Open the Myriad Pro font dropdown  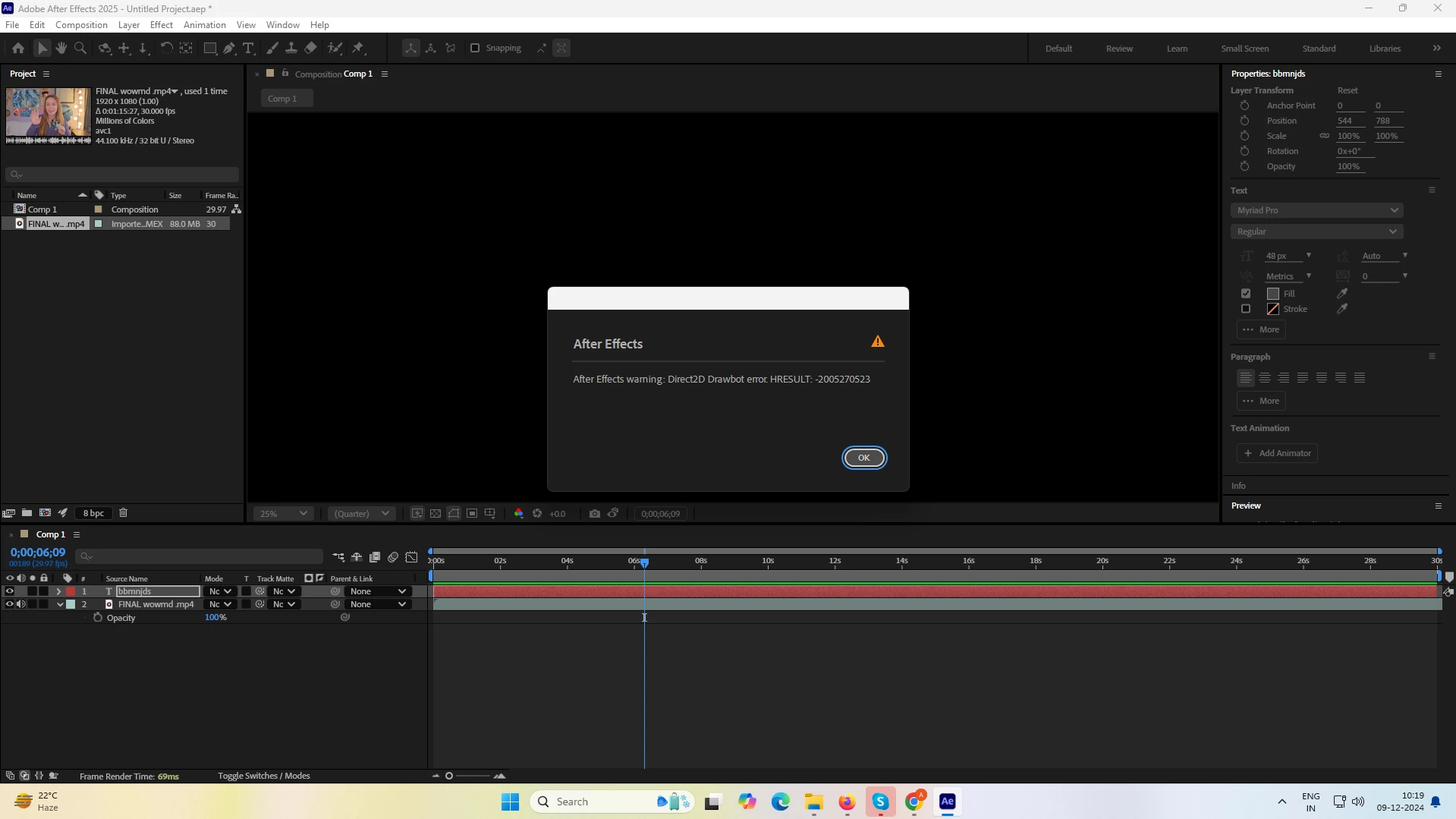(x=1316, y=210)
